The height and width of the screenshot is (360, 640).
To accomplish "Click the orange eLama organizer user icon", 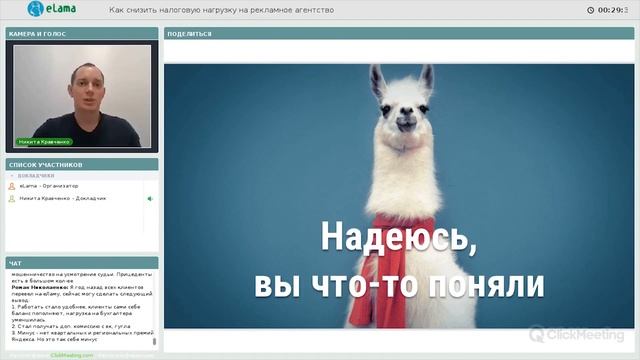I will pyautogui.click(x=12, y=186).
